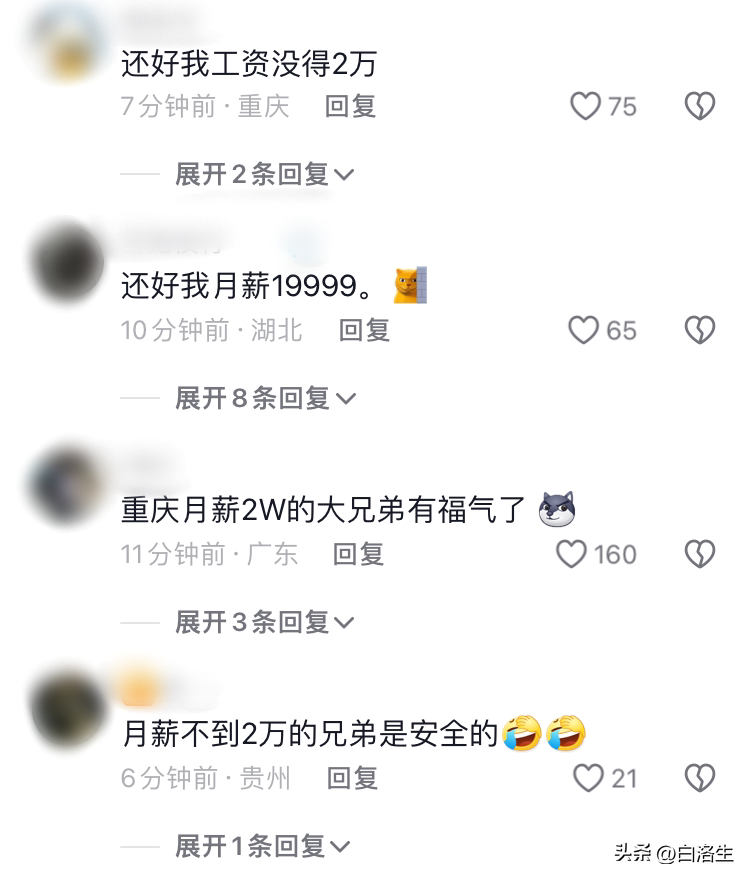
Task: Tap the cat-behind-wall emoji
Action: 410,285
